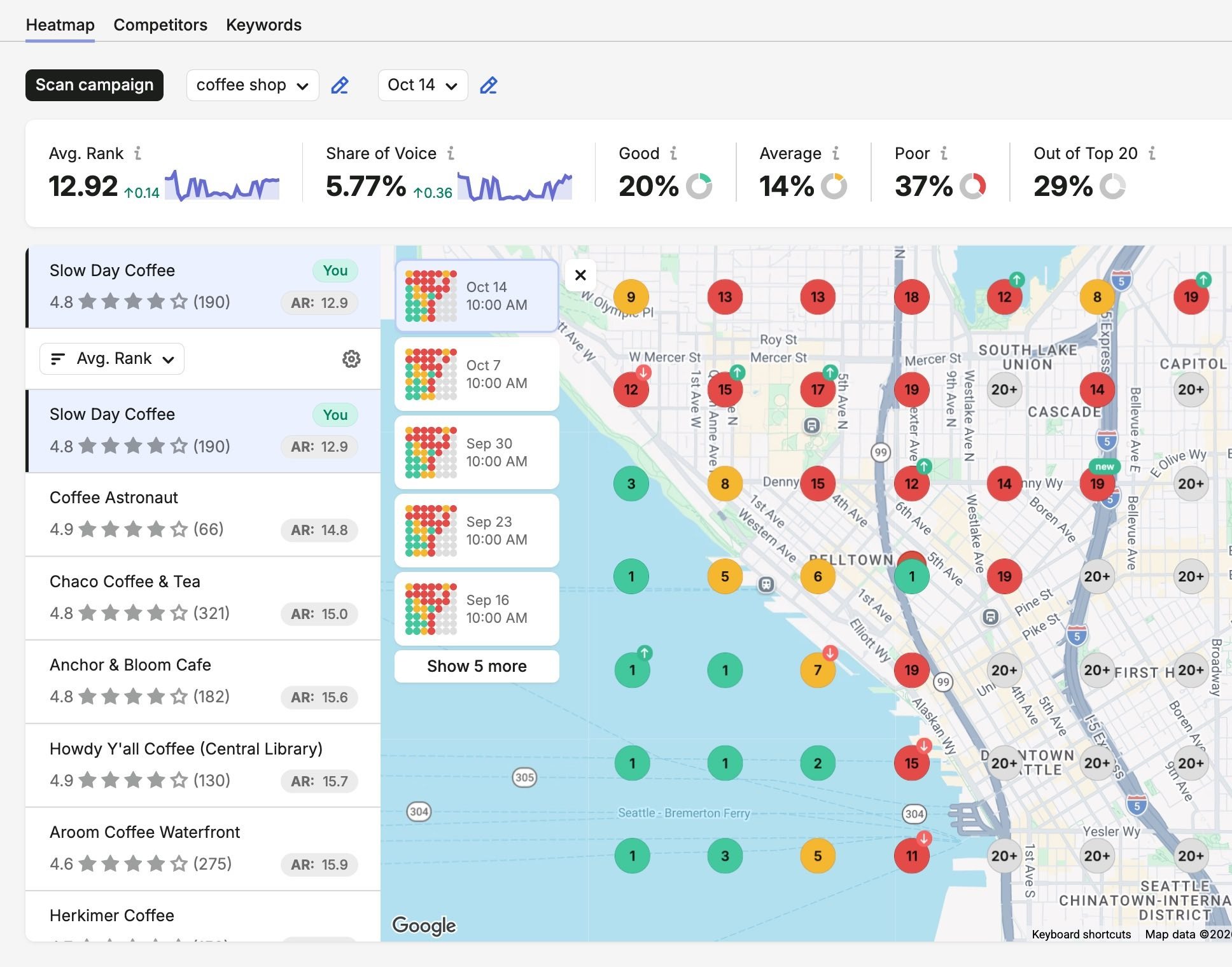Open the Oct 14 date dropdown

423,85
